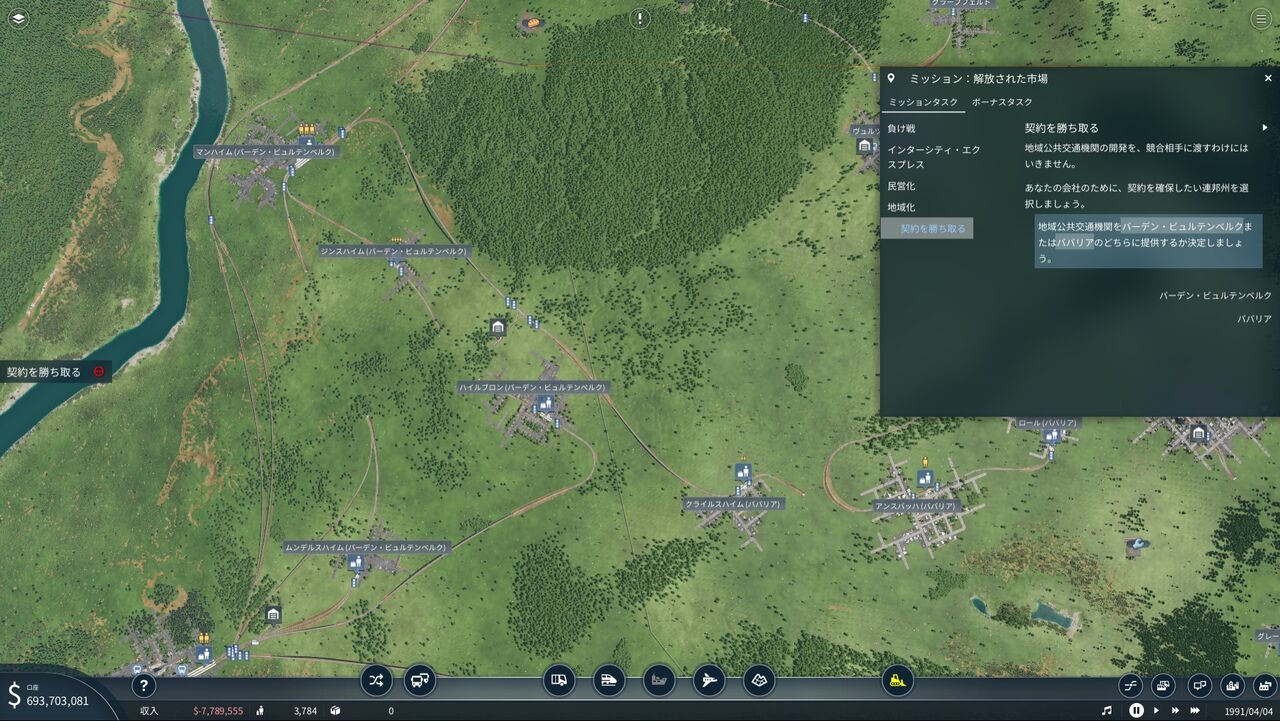Click the date 1991/04/04
1280x721 pixels.
pos(1250,711)
